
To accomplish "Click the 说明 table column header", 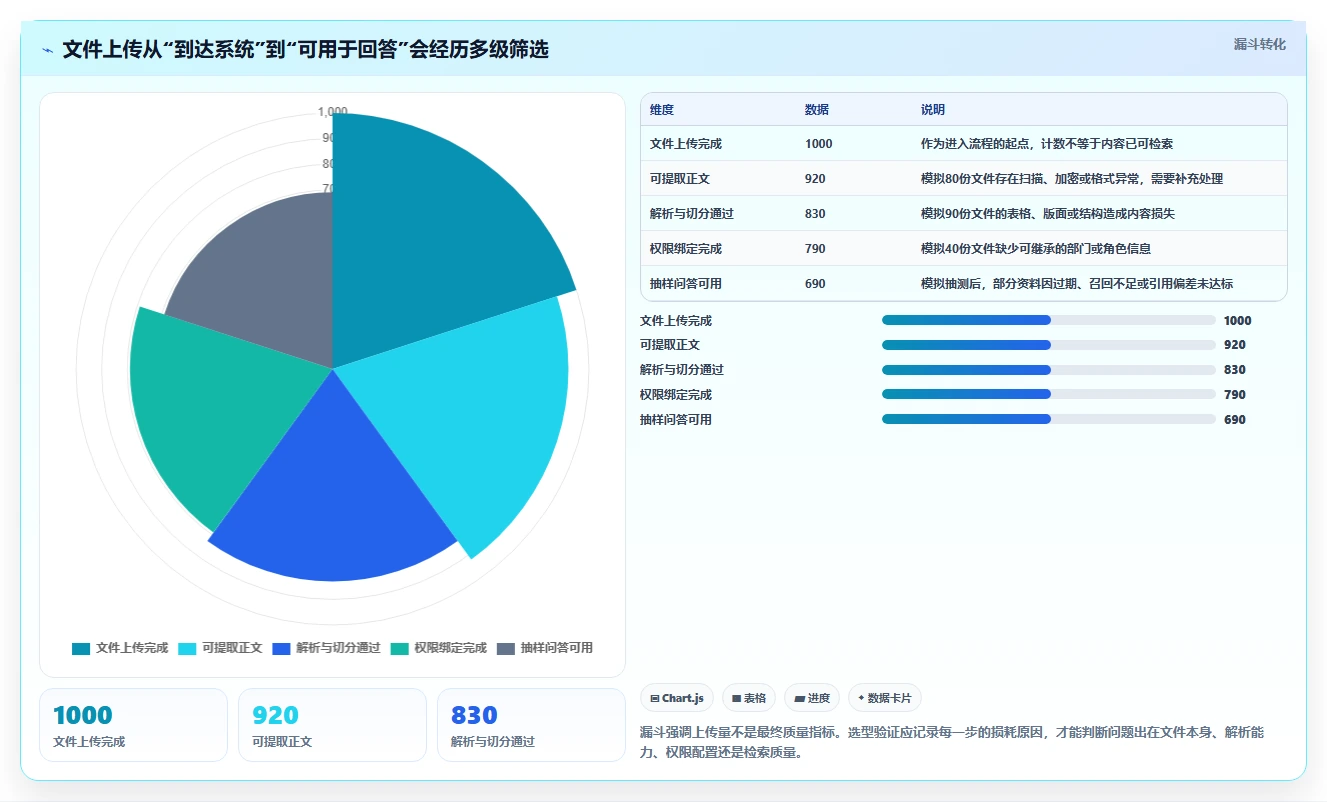I will (933, 110).
